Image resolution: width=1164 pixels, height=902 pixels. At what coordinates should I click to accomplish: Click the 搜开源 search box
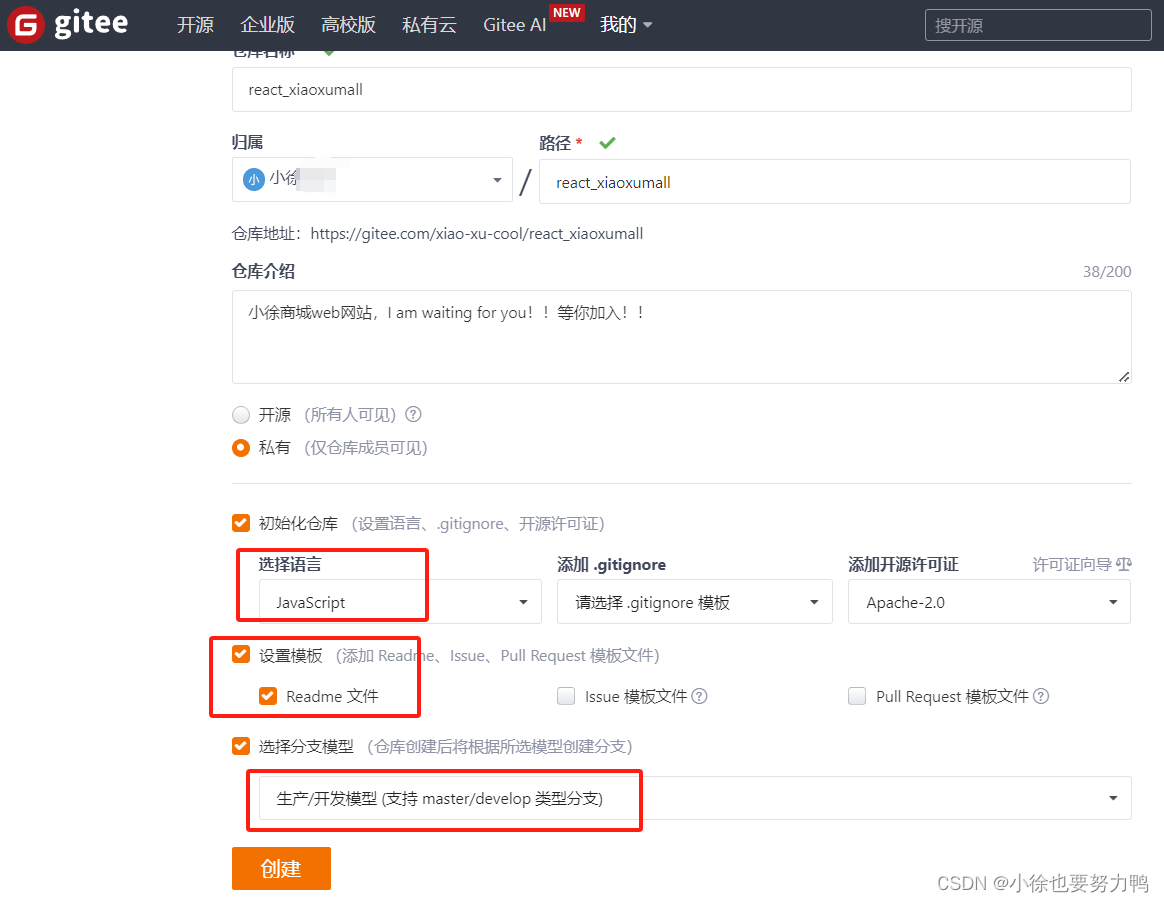click(1038, 25)
